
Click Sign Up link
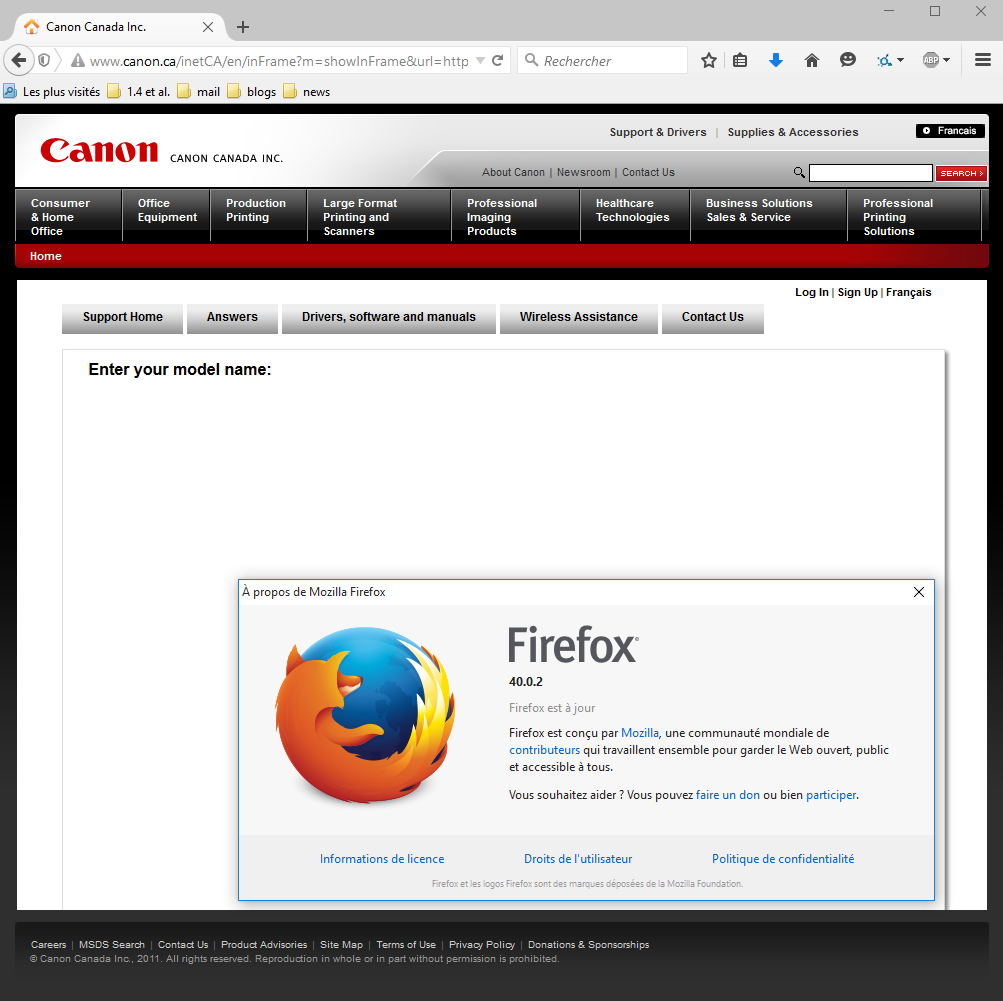(857, 292)
